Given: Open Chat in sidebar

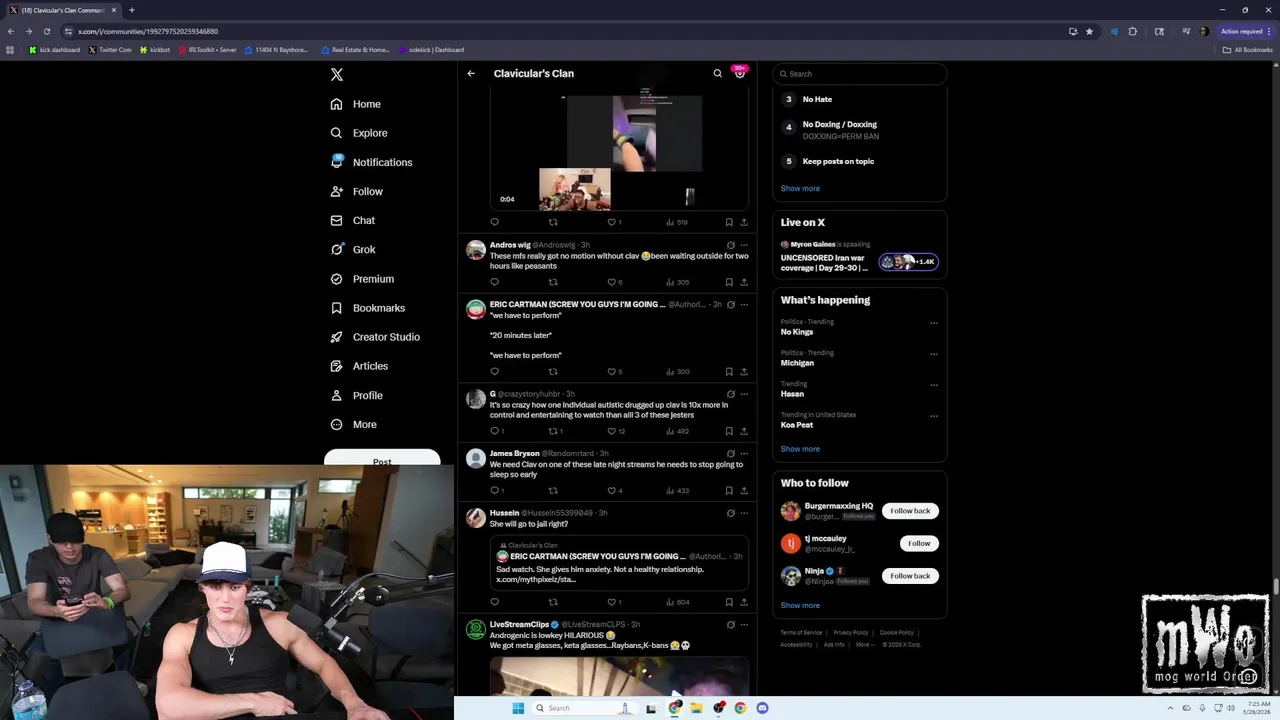Looking at the screenshot, I should pos(353,220).
